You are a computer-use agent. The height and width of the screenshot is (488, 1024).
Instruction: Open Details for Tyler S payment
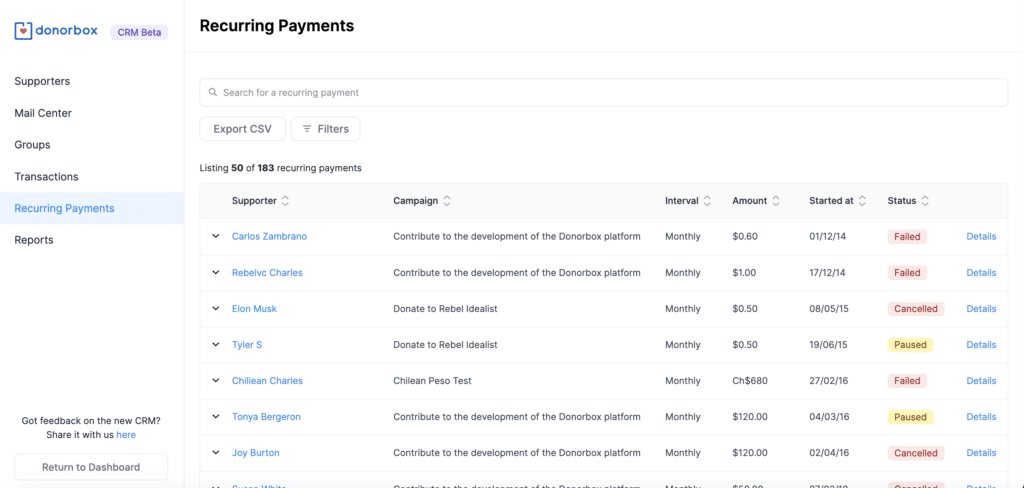point(981,345)
